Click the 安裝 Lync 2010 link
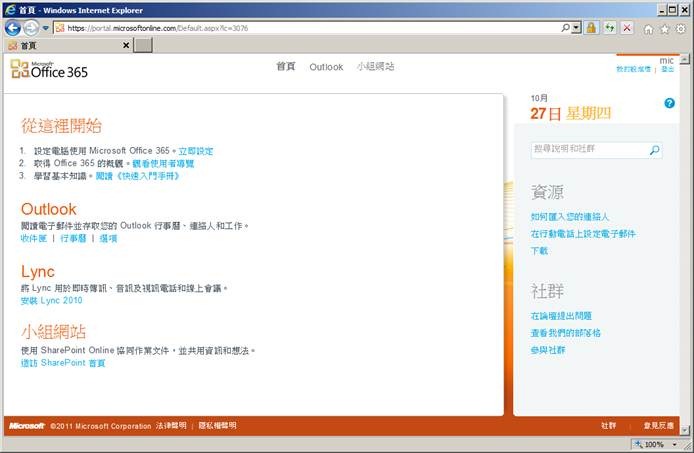The image size is (694, 453). pos(51,301)
